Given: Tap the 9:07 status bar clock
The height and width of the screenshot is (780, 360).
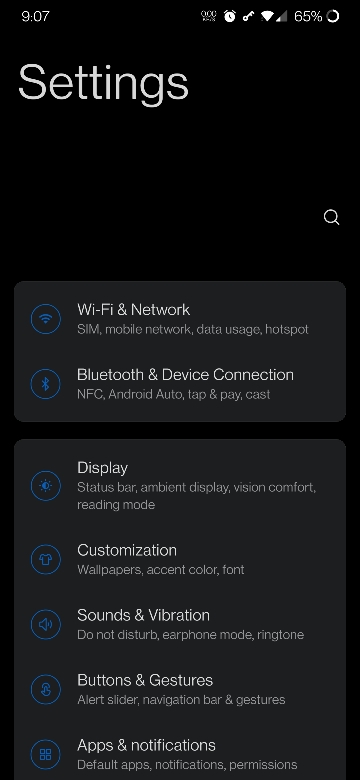Looking at the screenshot, I should coord(35,16).
